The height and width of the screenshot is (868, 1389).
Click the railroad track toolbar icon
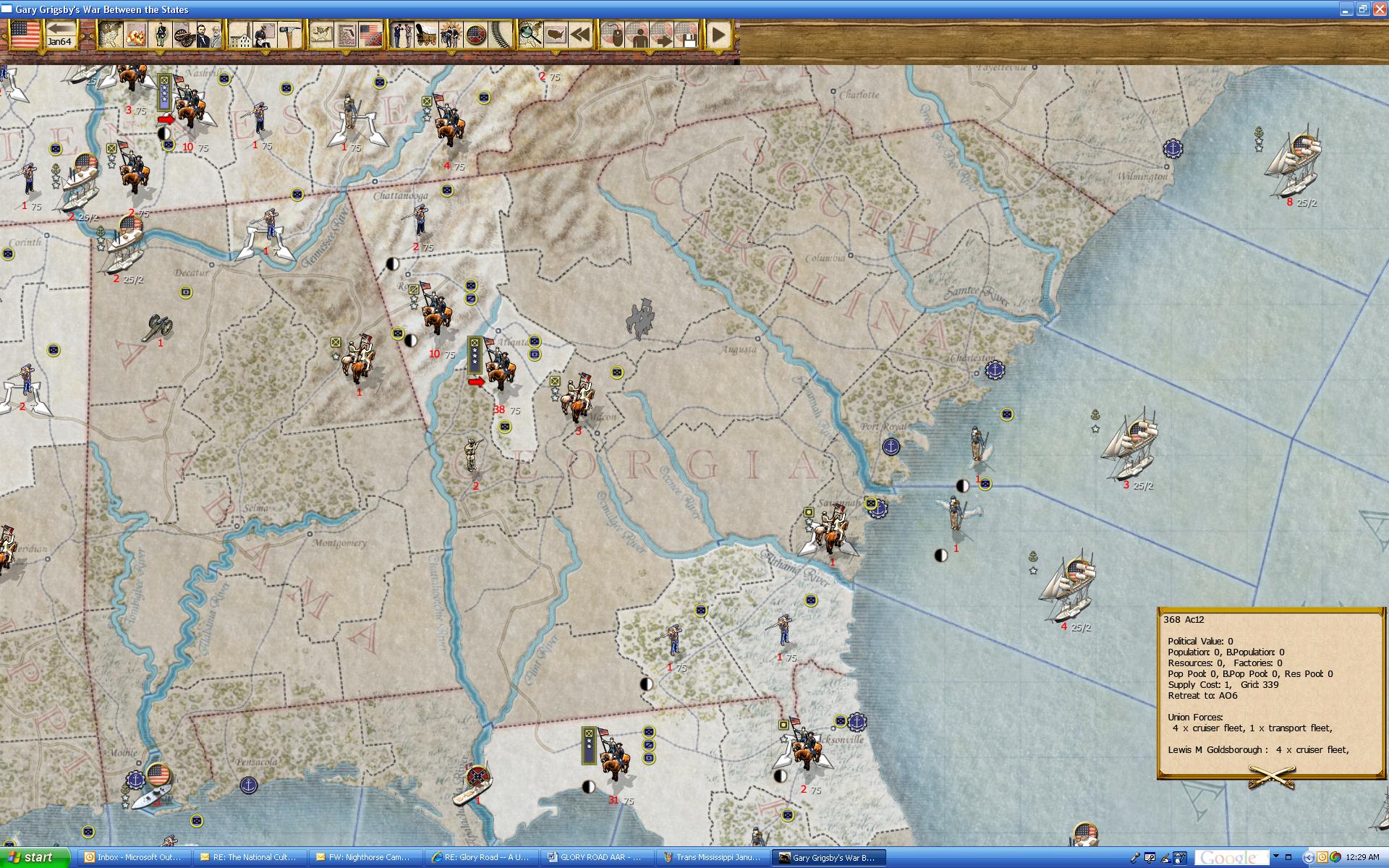click(501, 34)
